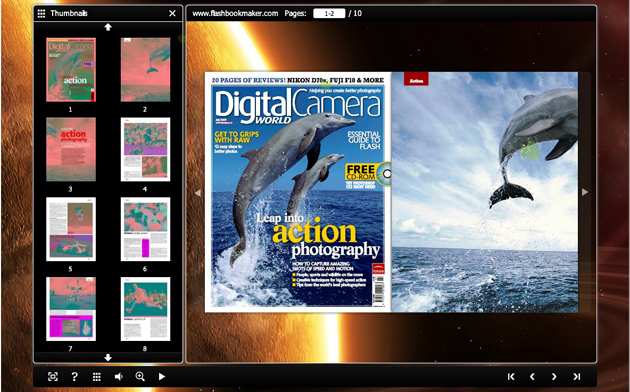Image resolution: width=630 pixels, height=392 pixels.
Task: Zoom in with the magnifier icon
Action: (x=140, y=376)
